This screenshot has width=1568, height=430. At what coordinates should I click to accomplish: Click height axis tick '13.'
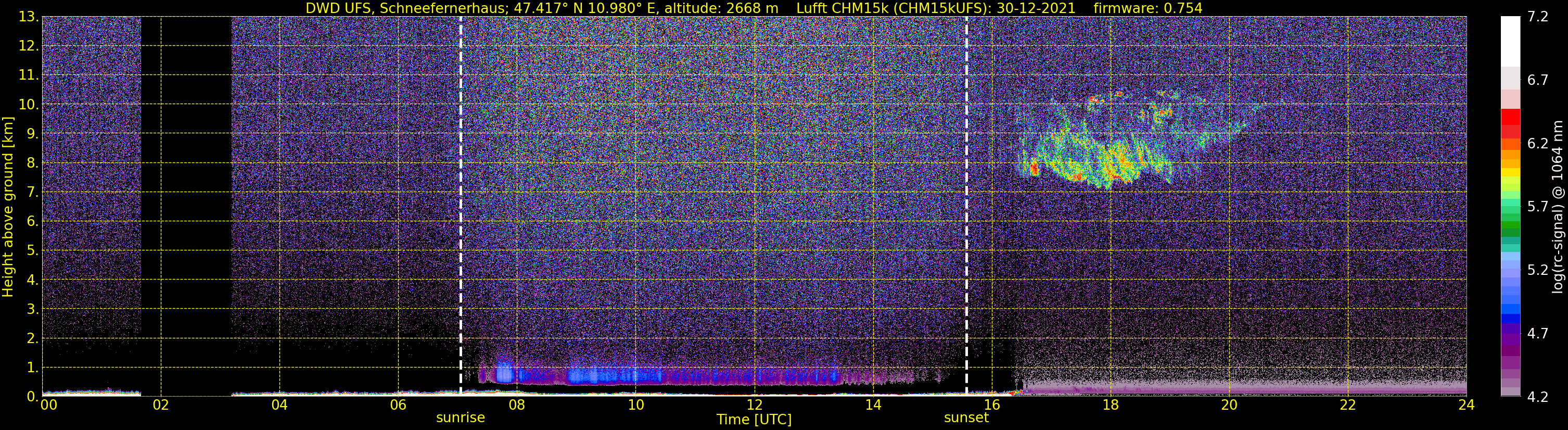29,17
